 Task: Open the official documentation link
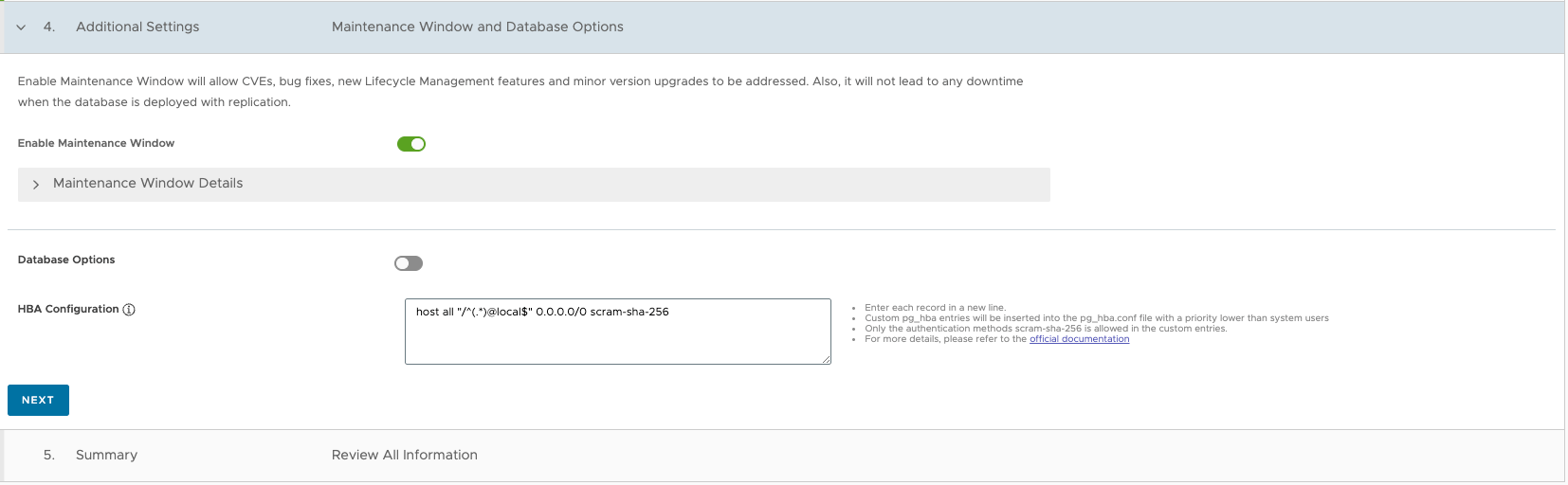click(x=1079, y=339)
